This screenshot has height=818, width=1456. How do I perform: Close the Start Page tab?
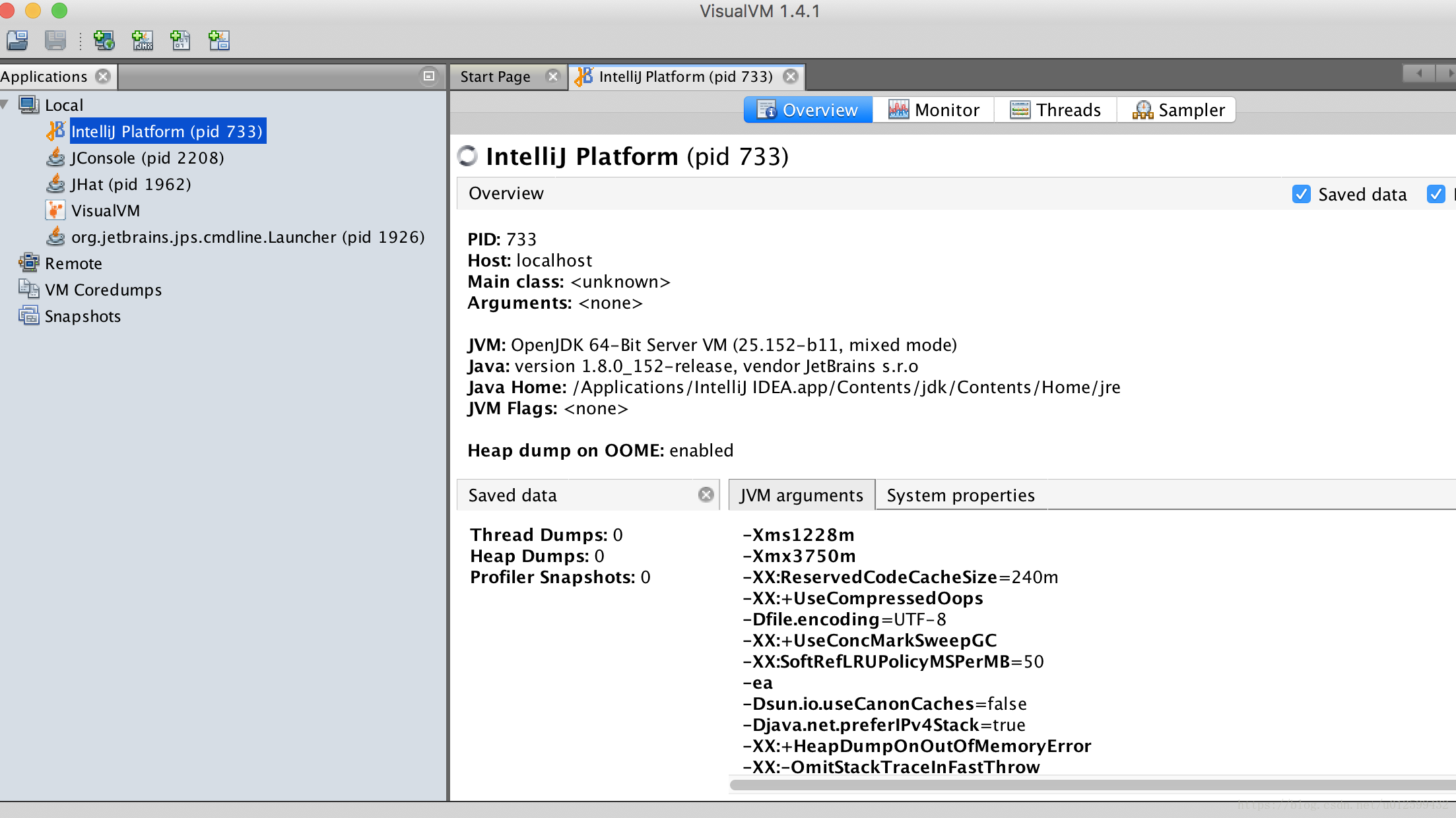[553, 77]
